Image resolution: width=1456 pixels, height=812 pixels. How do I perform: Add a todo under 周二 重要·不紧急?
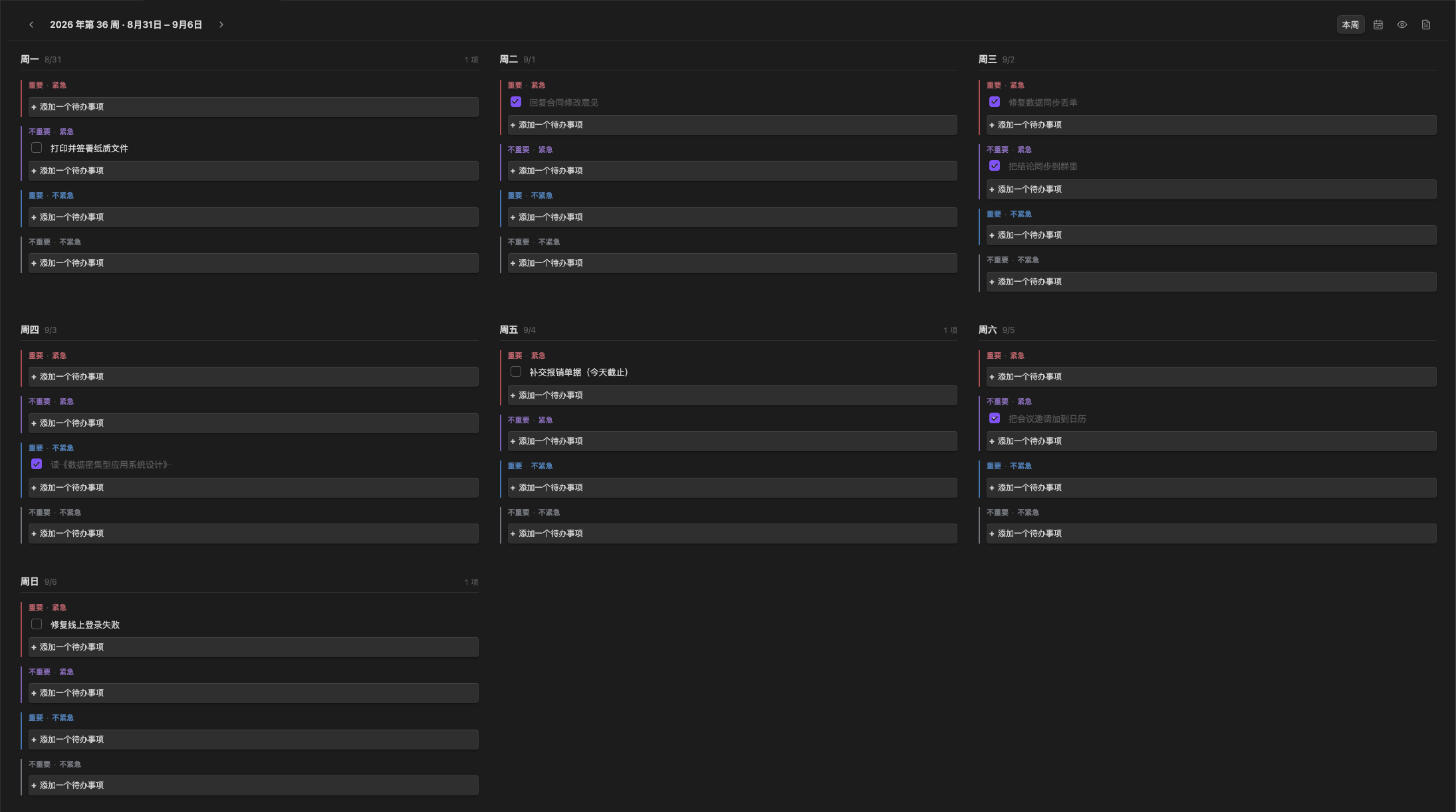[732, 217]
